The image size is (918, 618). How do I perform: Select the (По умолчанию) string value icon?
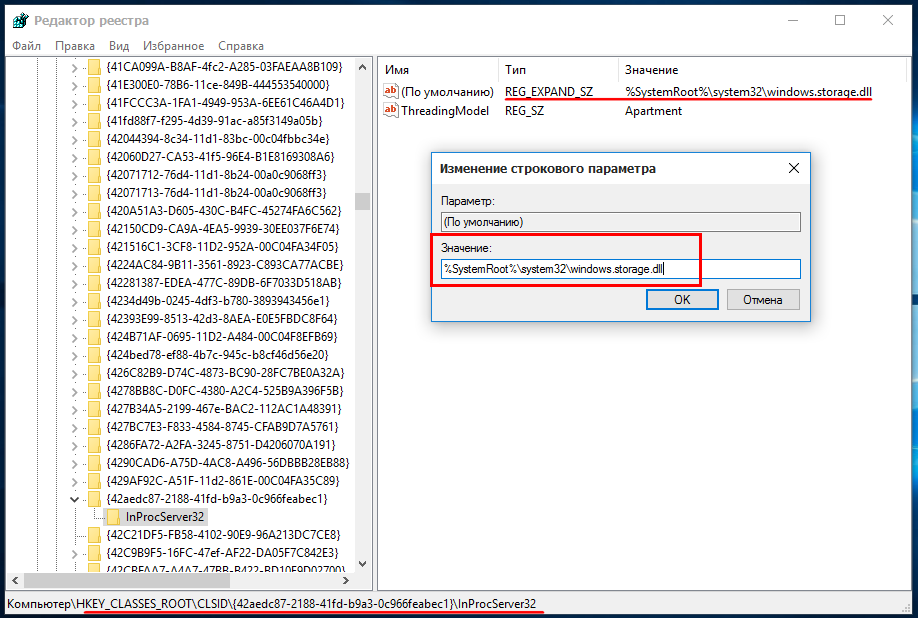click(x=391, y=91)
